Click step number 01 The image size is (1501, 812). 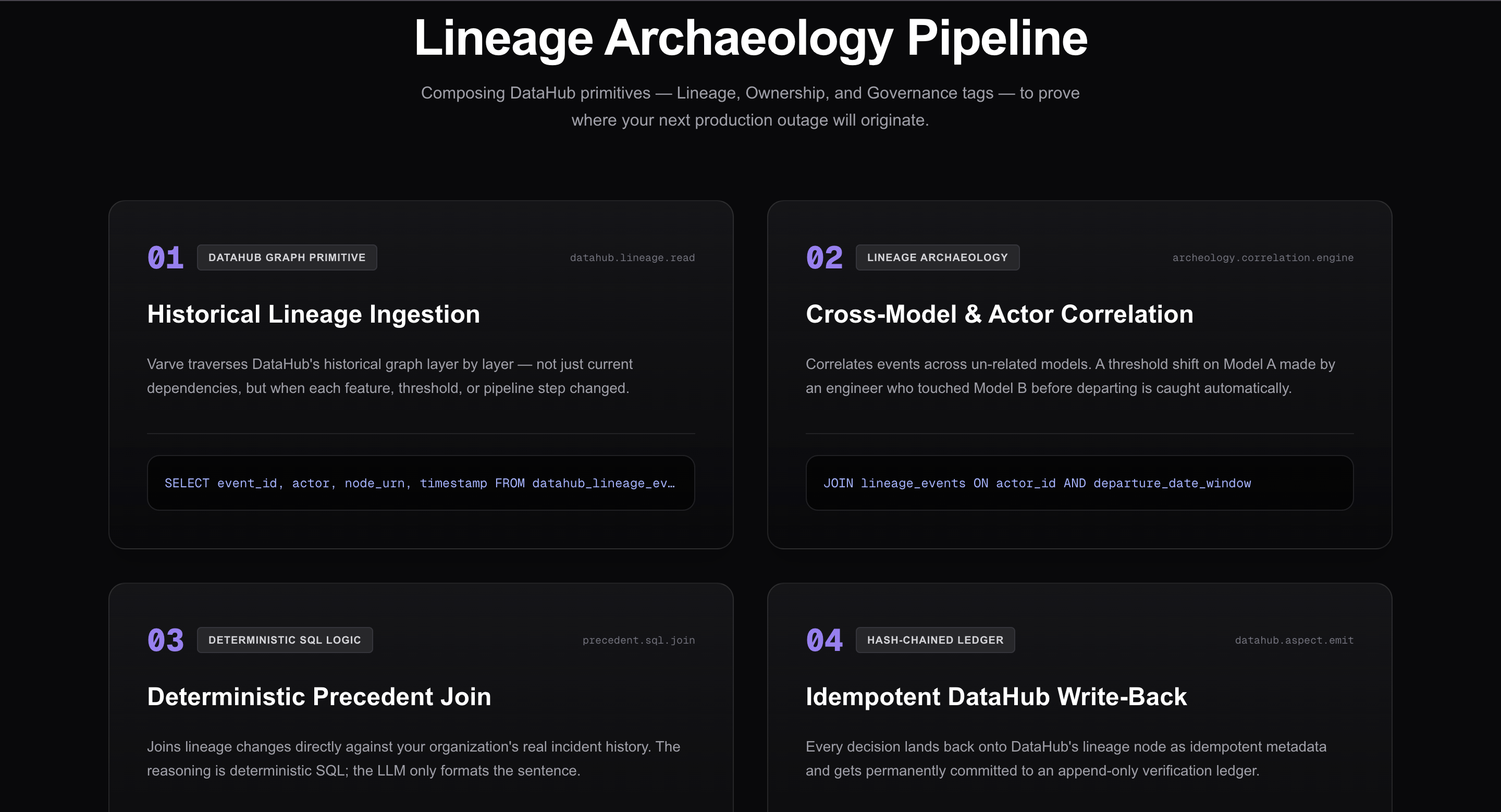click(x=166, y=257)
